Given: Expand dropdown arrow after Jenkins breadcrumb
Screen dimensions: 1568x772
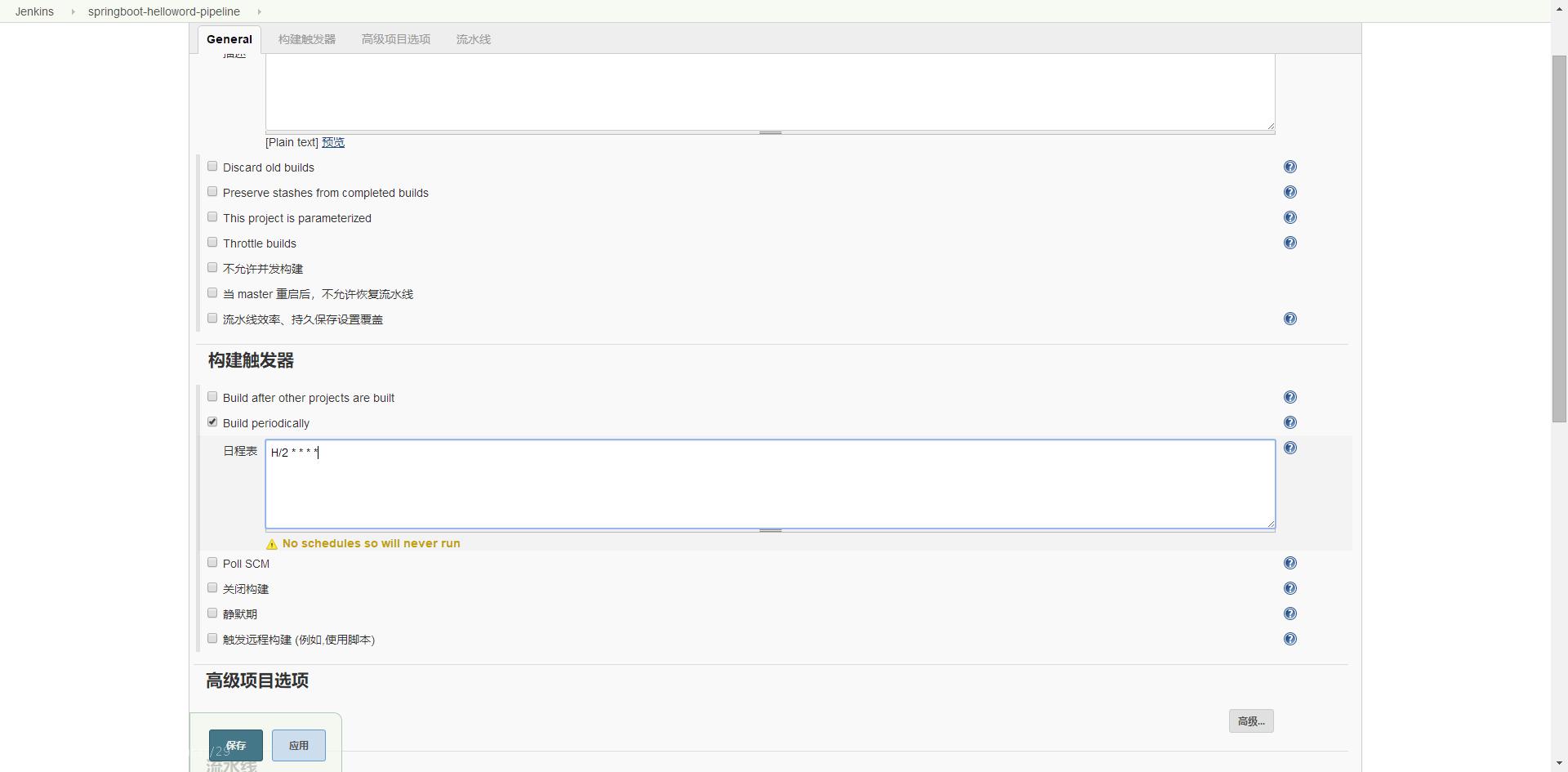Looking at the screenshot, I should tap(72, 11).
